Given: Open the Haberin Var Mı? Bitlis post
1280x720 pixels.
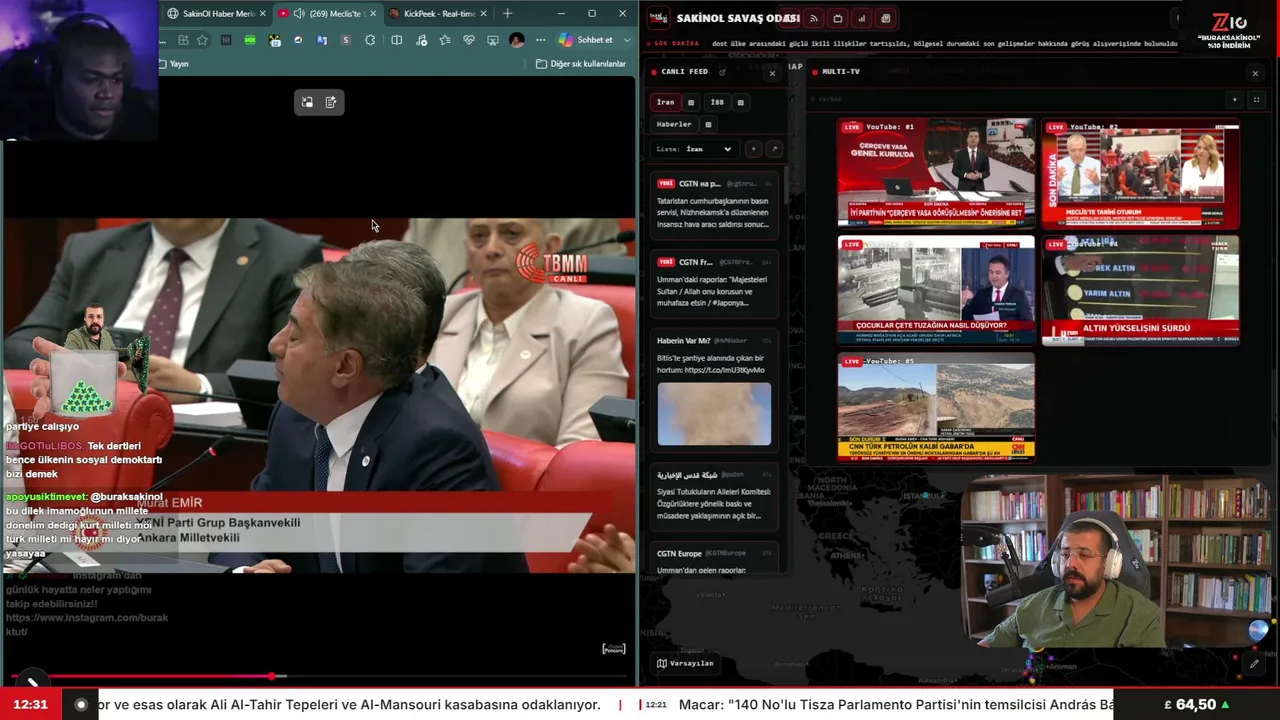Looking at the screenshot, I should click(x=714, y=390).
